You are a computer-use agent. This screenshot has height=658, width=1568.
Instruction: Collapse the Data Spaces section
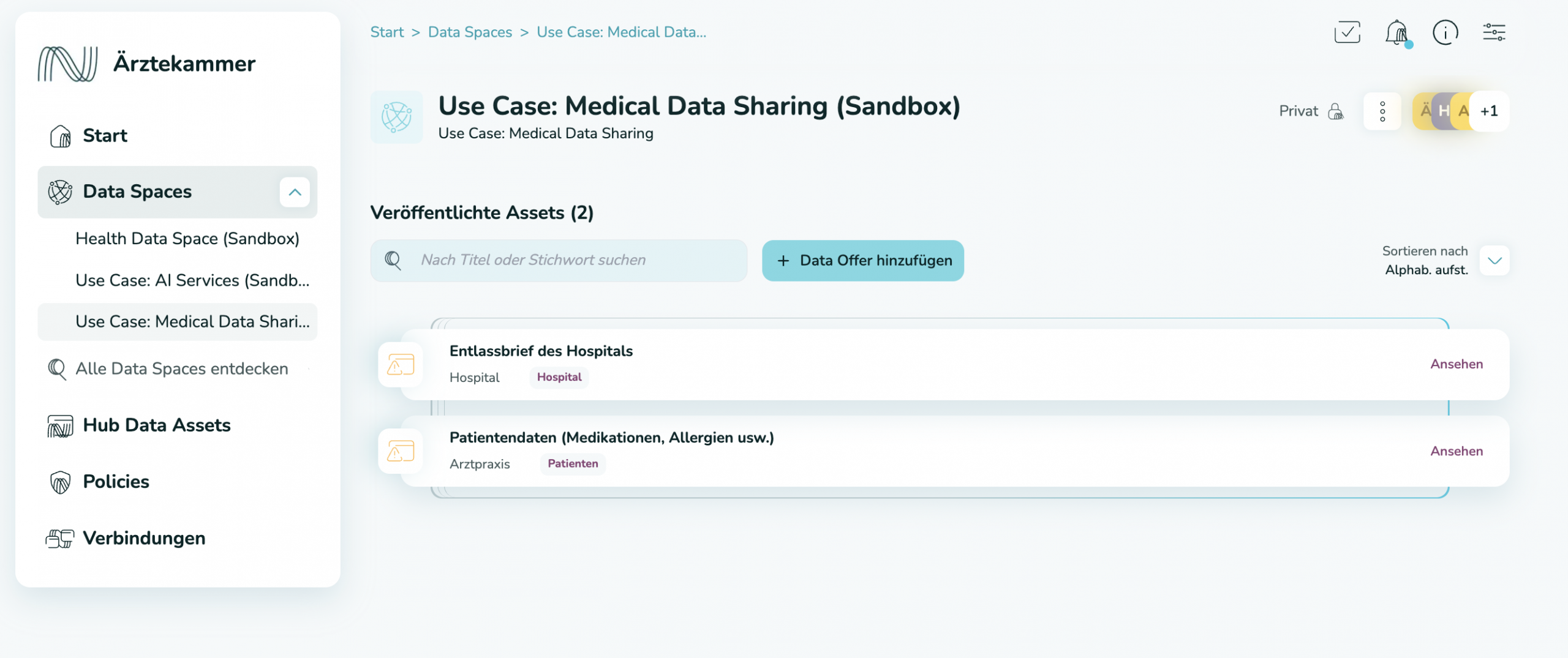[296, 192]
